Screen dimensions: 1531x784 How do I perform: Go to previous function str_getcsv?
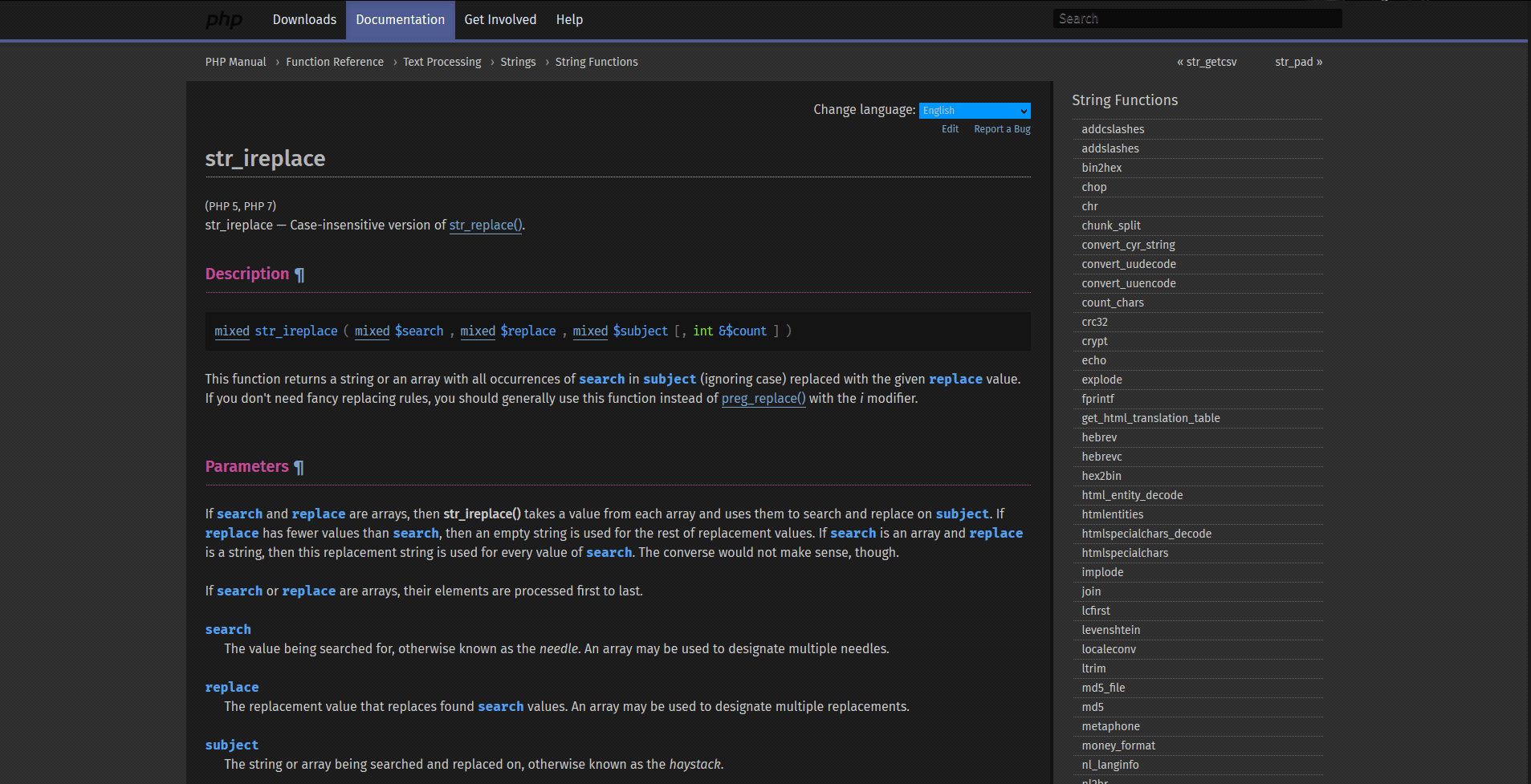(x=1207, y=62)
